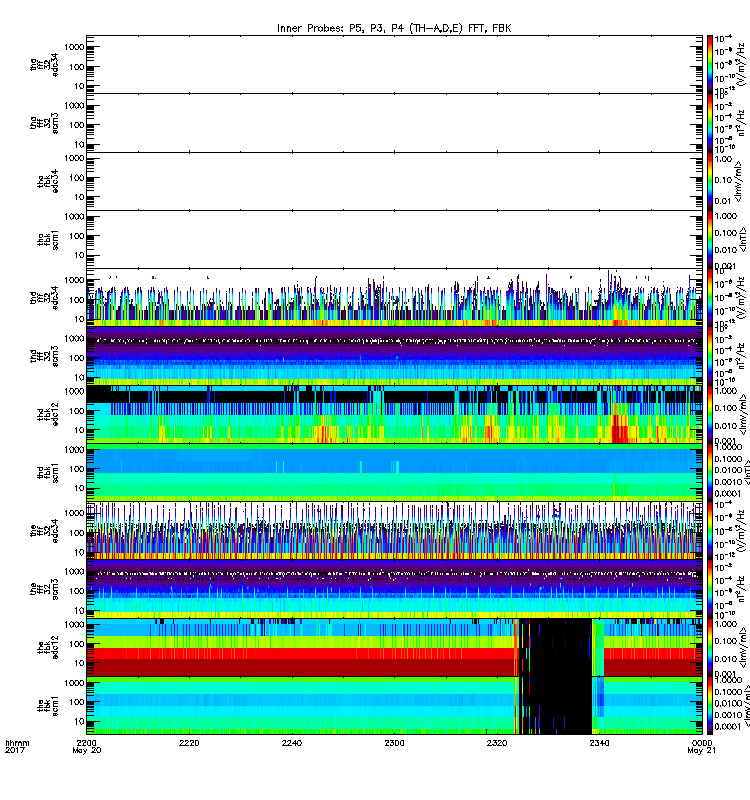The width and height of the screenshot is (750, 800).
Task: Select the empty tha fff scm3 panel
Action: pos(394,123)
